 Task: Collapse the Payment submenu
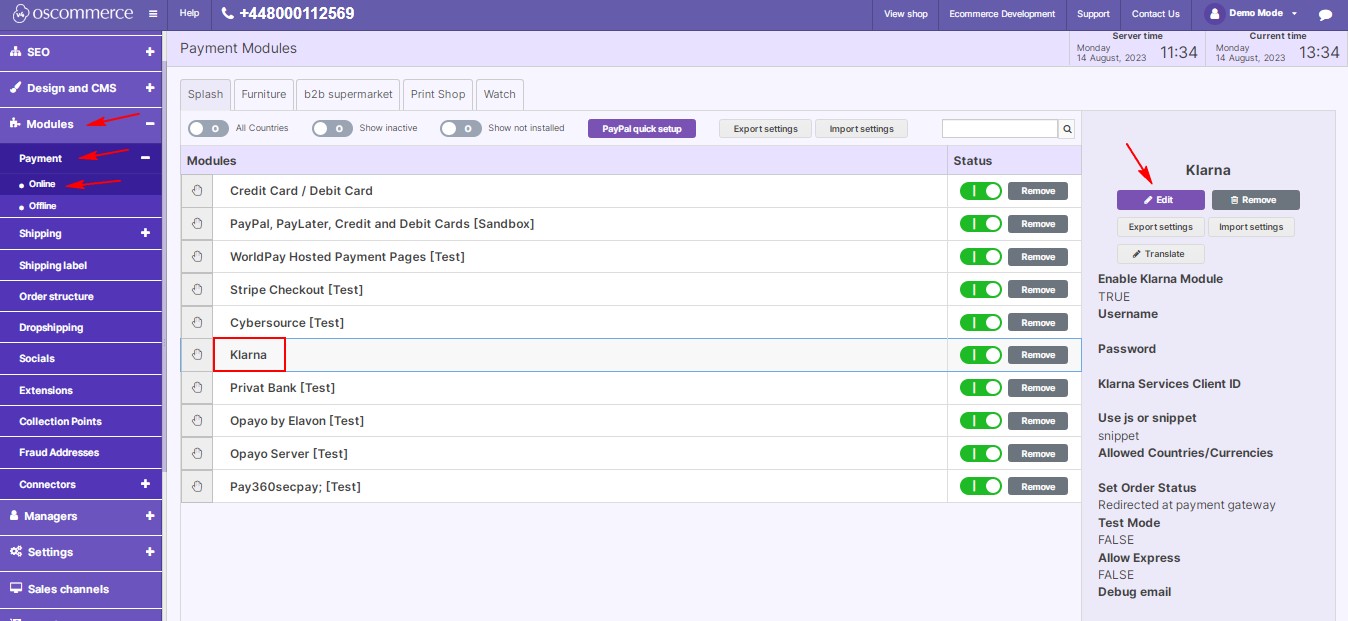(145, 158)
